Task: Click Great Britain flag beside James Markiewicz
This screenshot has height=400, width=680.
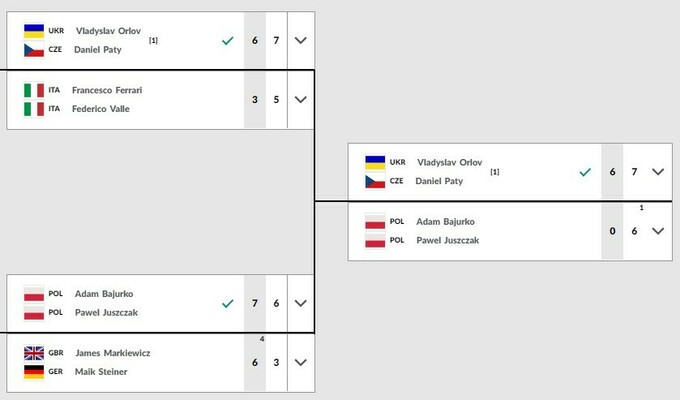Action: (x=33, y=352)
